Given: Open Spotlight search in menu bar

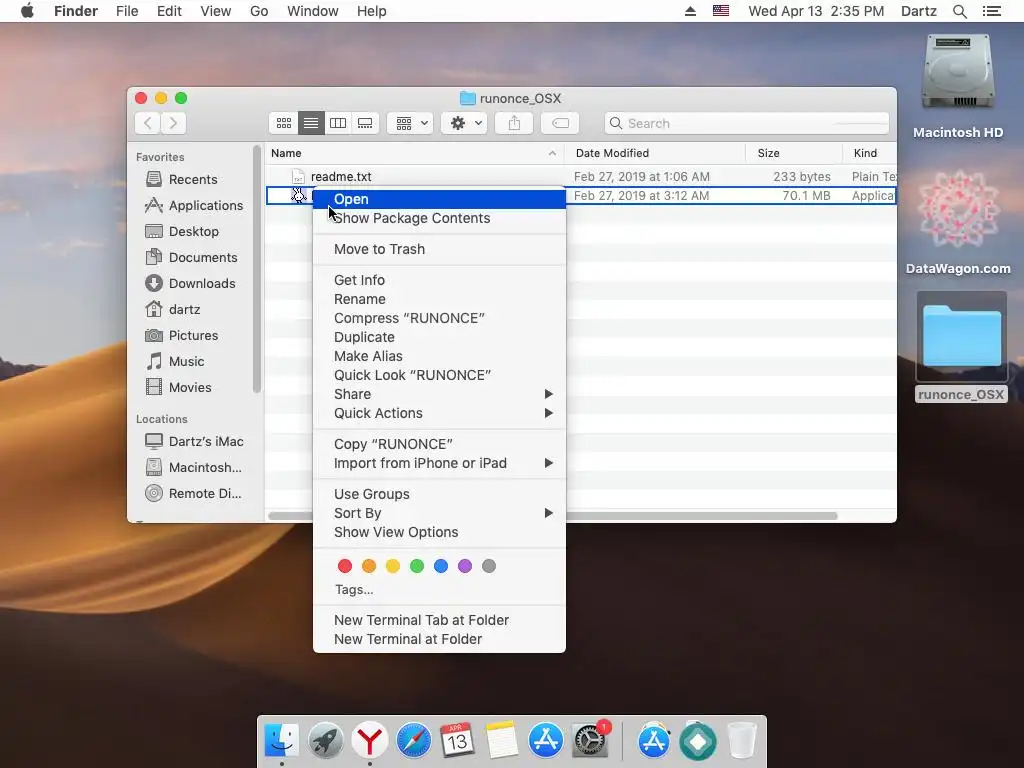Looking at the screenshot, I should 959,11.
